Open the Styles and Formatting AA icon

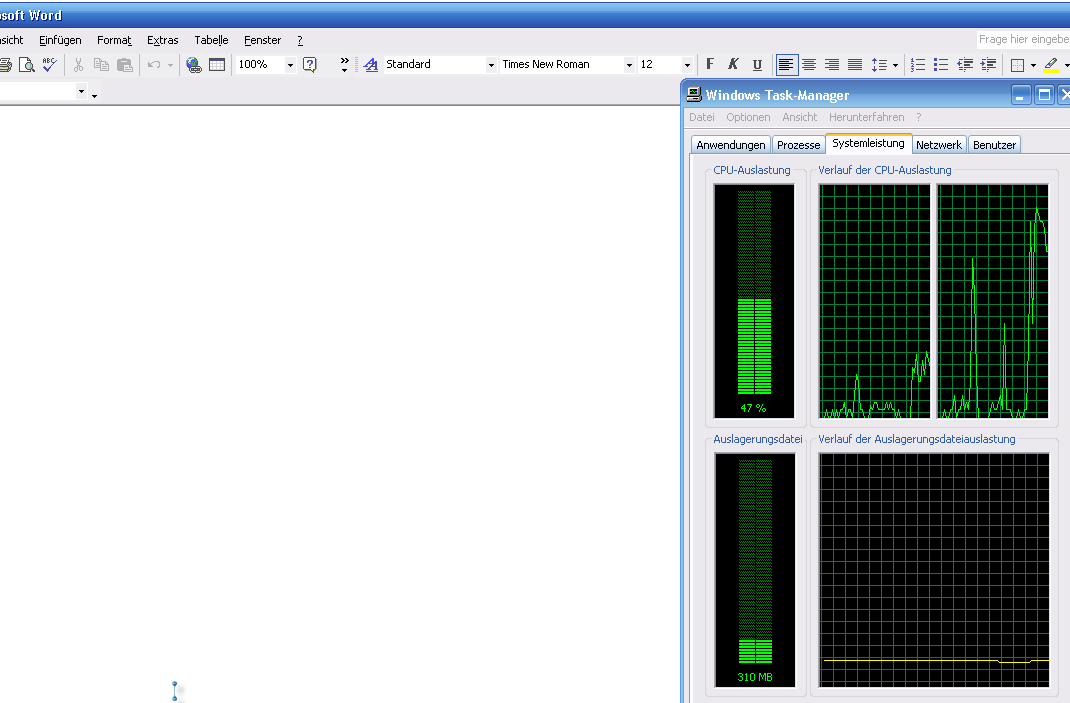tap(371, 65)
